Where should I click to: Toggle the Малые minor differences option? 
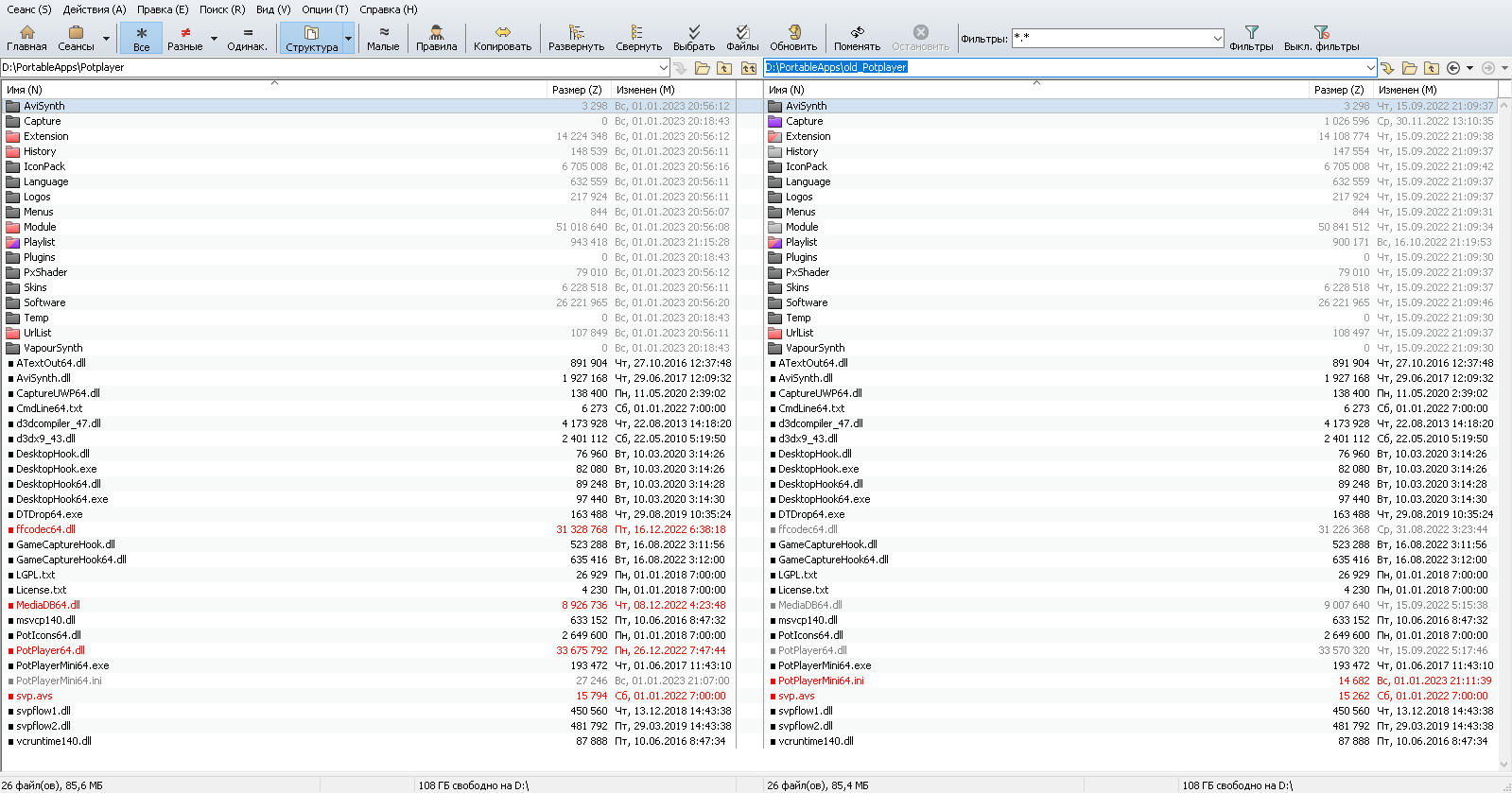[x=383, y=39]
